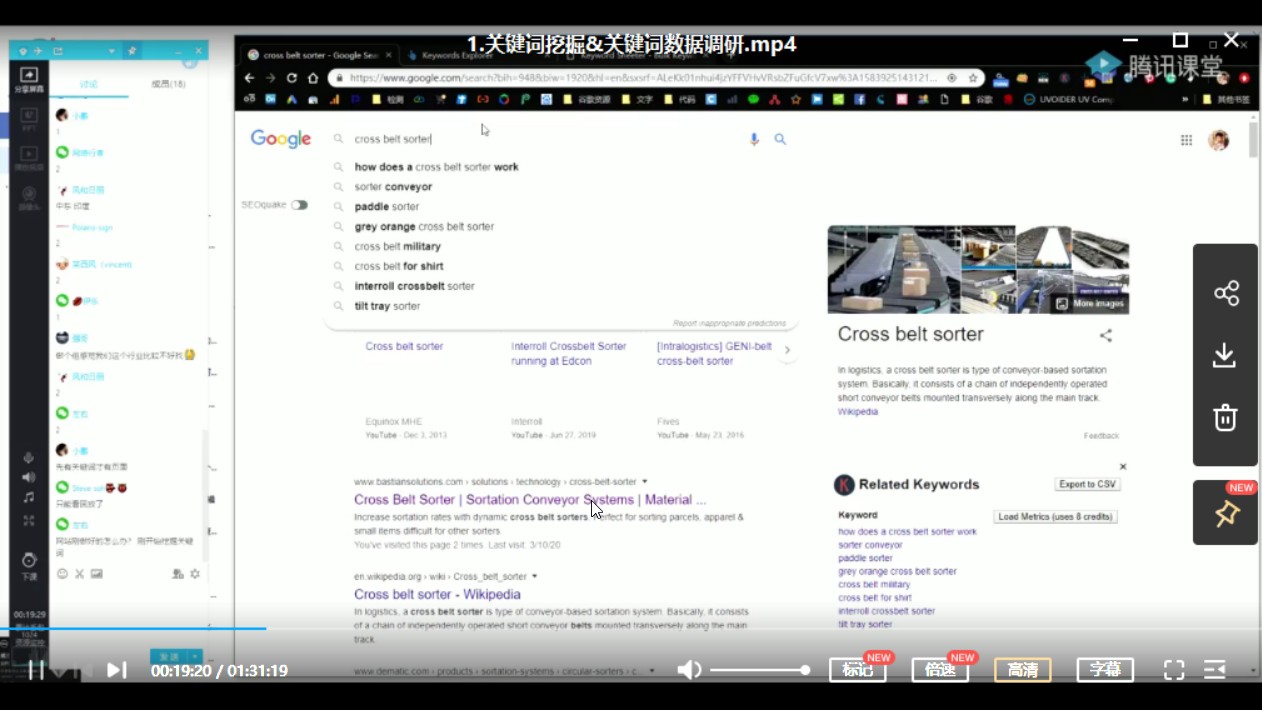The height and width of the screenshot is (710, 1262).
Task: Toggle subtitles with 字幕 button
Action: (x=1105, y=670)
